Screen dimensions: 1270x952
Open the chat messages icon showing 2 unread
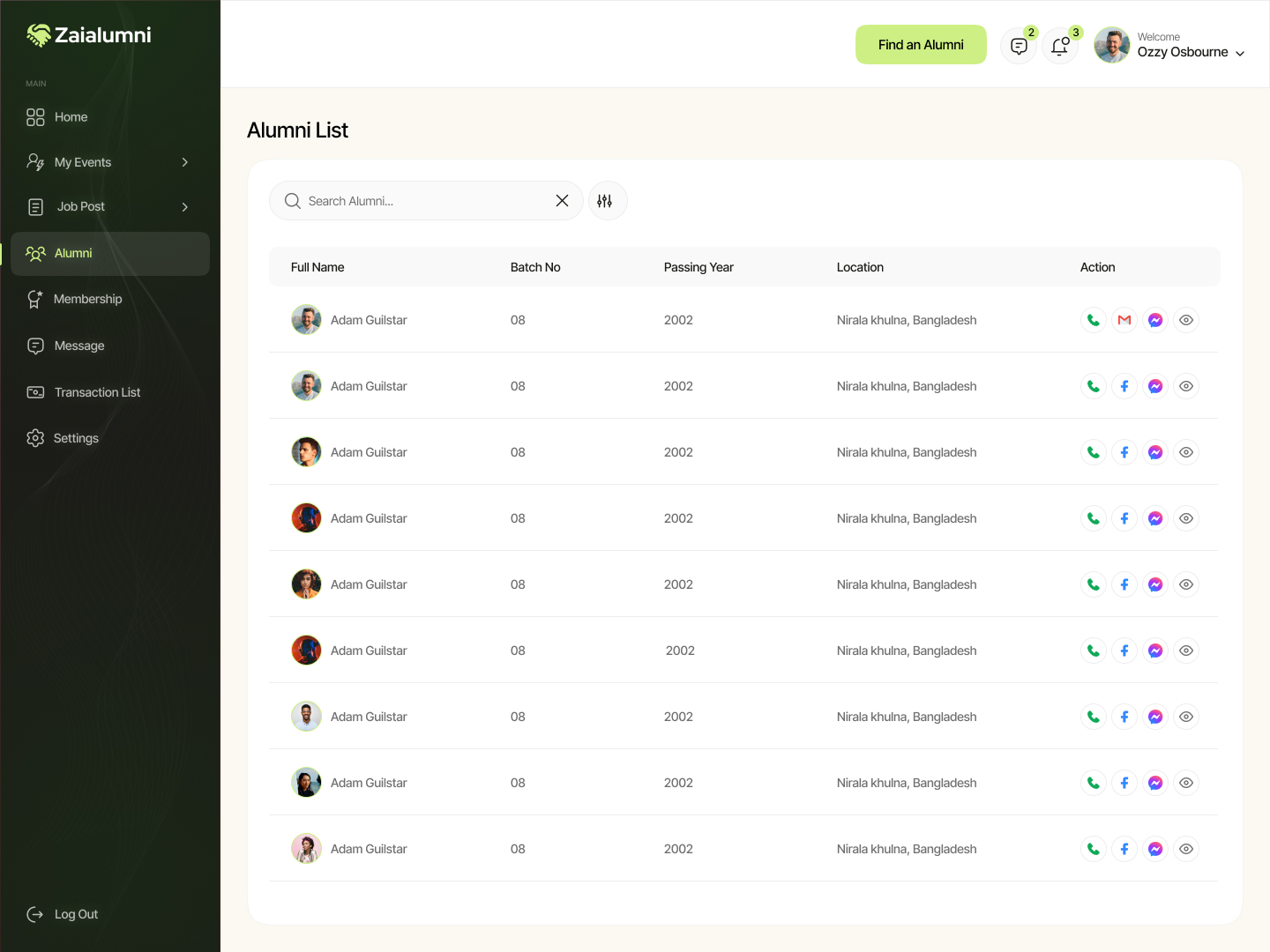pos(1019,45)
